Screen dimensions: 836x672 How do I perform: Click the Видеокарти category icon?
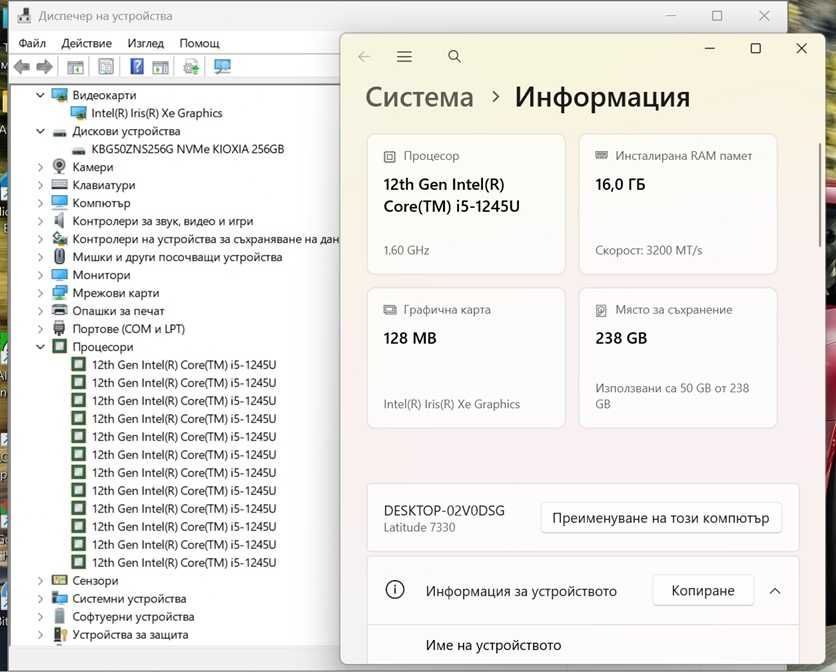tap(59, 95)
